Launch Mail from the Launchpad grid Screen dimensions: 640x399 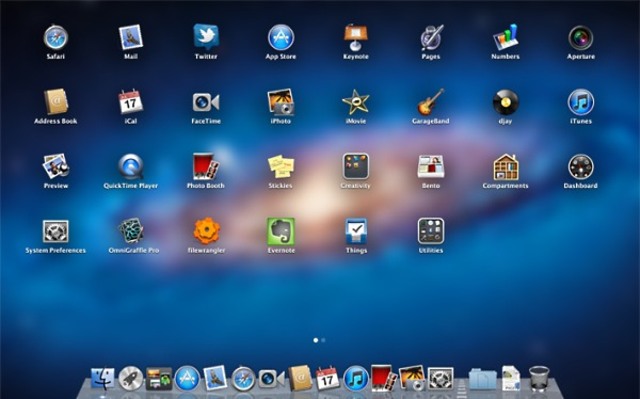point(131,38)
